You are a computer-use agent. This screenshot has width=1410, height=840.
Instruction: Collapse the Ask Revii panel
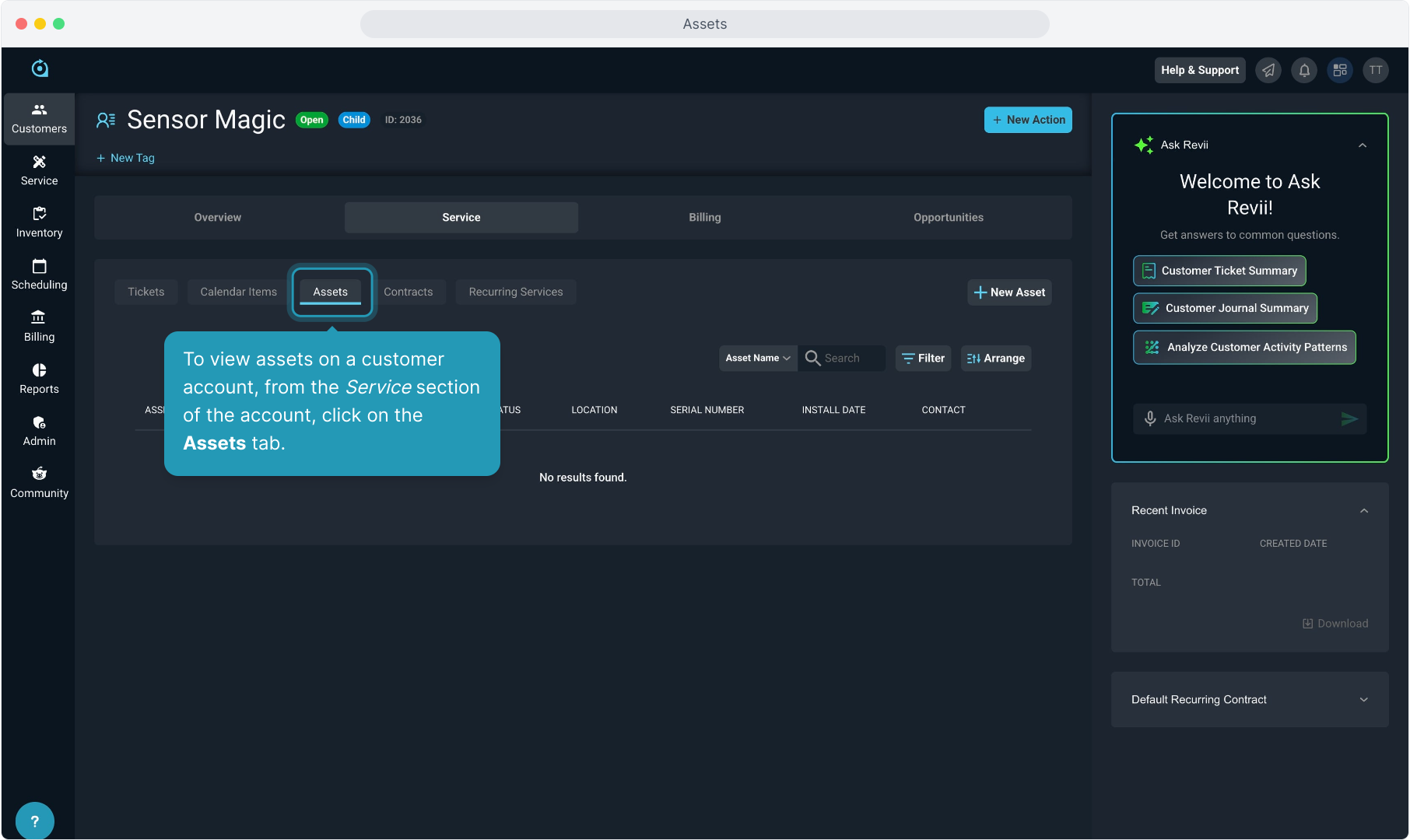(x=1363, y=145)
